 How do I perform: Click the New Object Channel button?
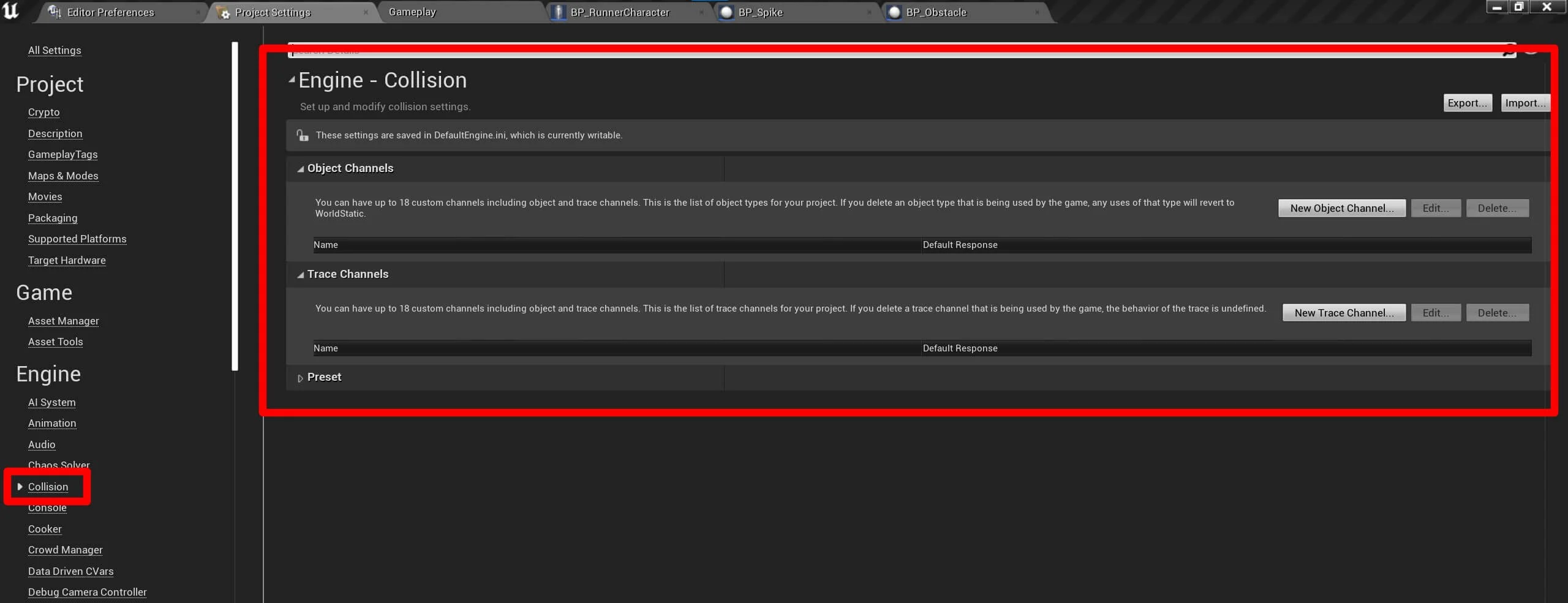[x=1341, y=208]
